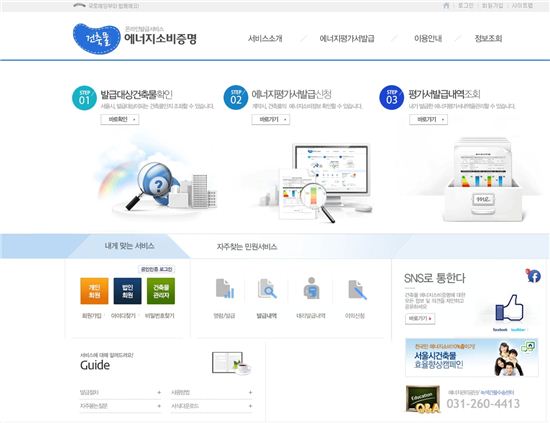Screen dimensions: 550x423
Task: Click the 발급내역 document search icon
Action: (267, 289)
